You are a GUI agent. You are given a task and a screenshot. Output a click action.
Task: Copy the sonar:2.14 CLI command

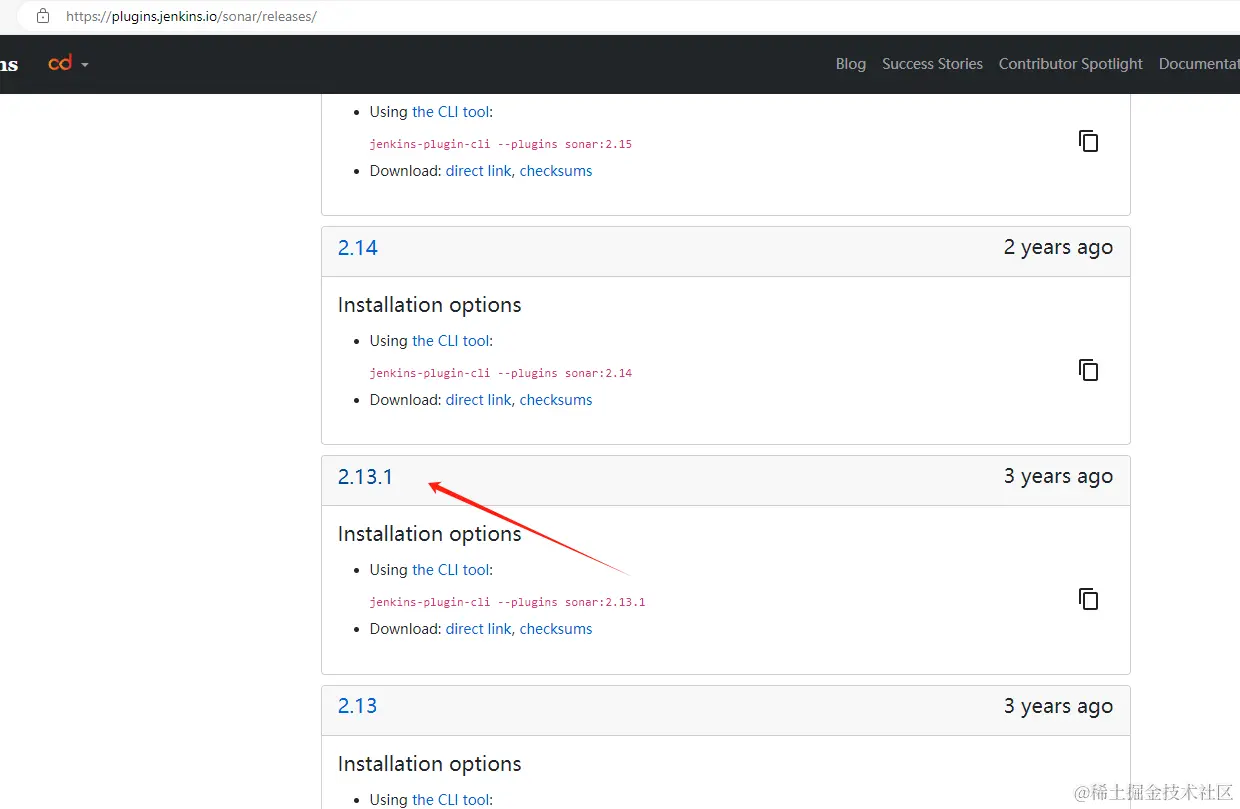pos(1088,370)
